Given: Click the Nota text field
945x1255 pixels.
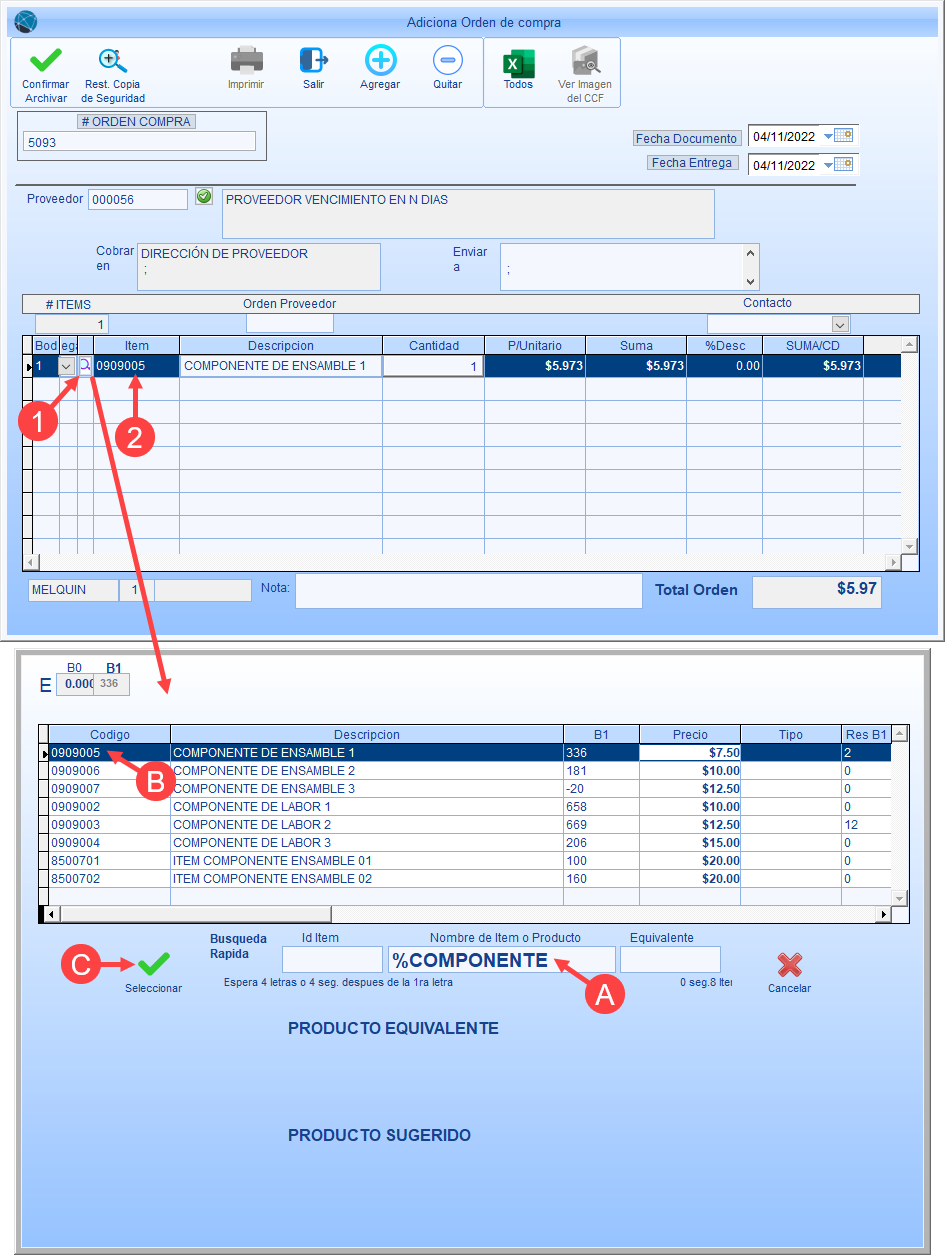Looking at the screenshot, I should [468, 590].
